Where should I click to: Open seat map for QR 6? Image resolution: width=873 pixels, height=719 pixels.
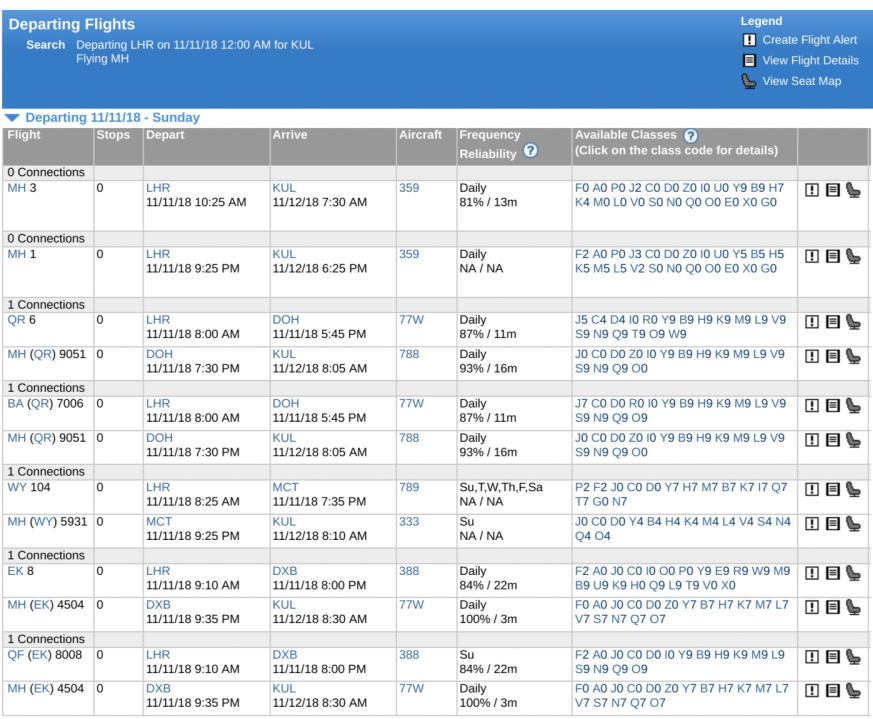tap(853, 322)
